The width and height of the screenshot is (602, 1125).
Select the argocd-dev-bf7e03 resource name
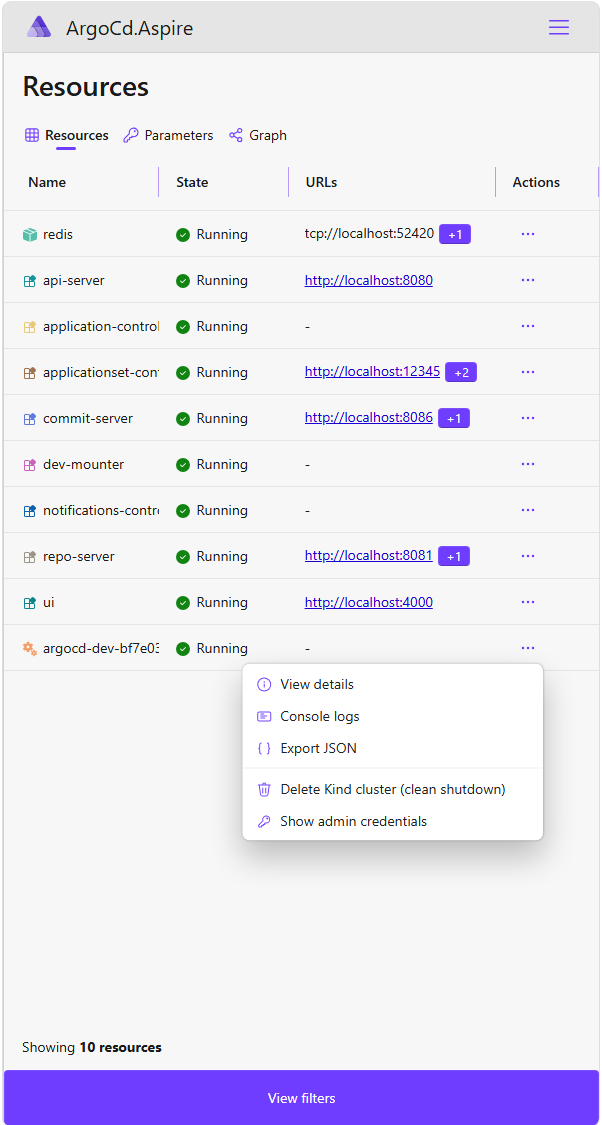[100, 649]
